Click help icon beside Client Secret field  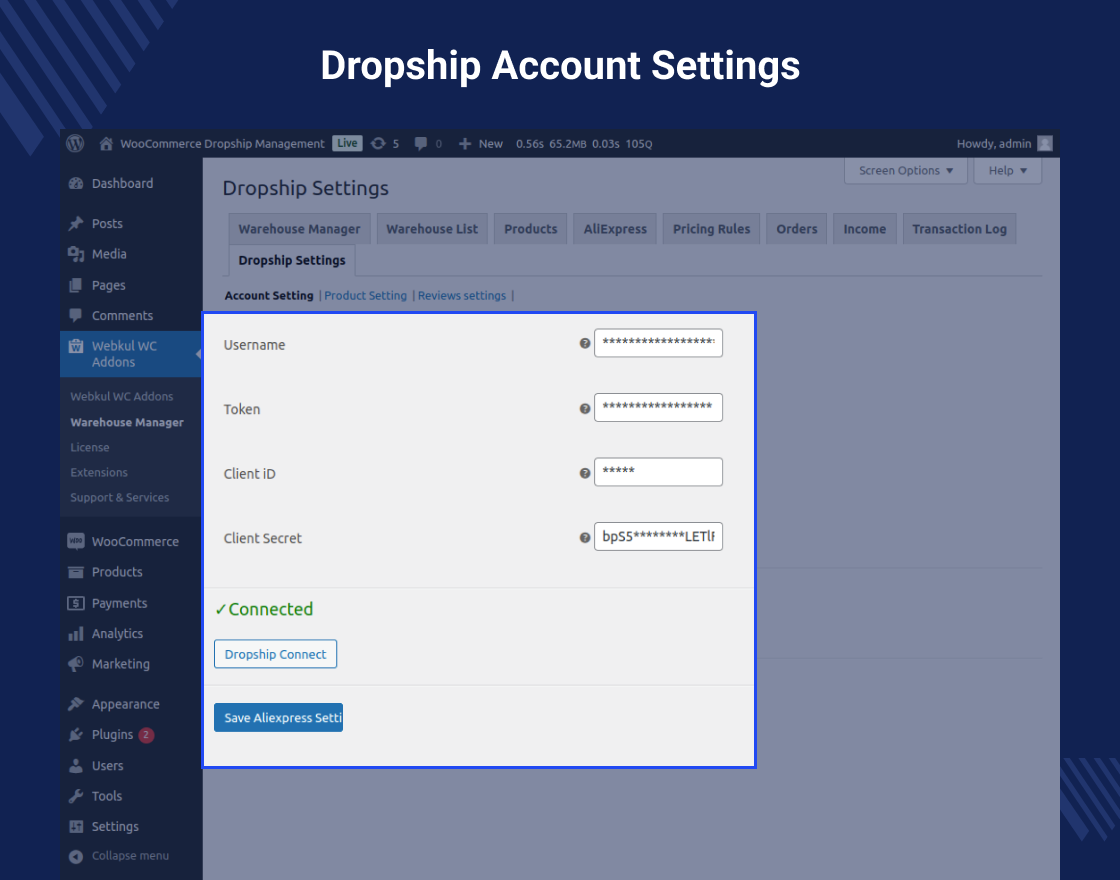tap(585, 538)
